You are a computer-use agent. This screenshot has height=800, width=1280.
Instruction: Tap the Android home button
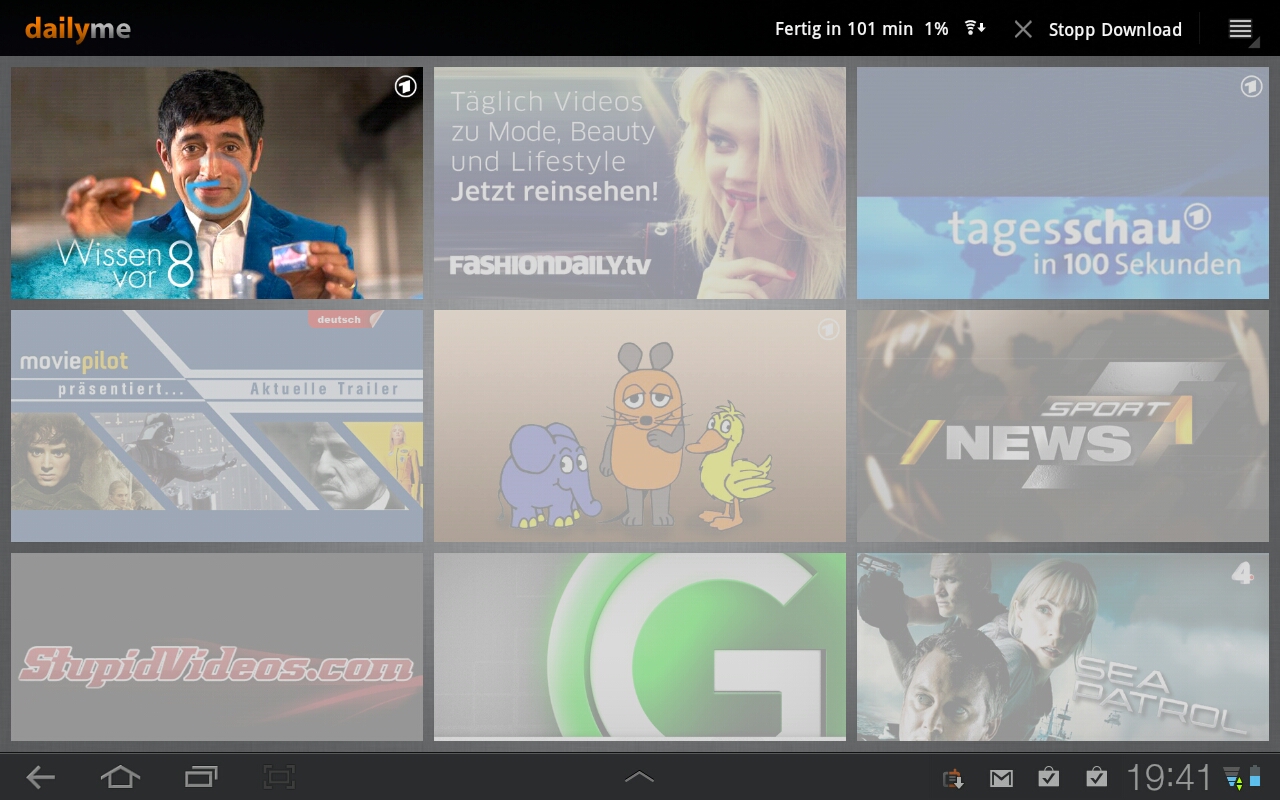(120, 777)
